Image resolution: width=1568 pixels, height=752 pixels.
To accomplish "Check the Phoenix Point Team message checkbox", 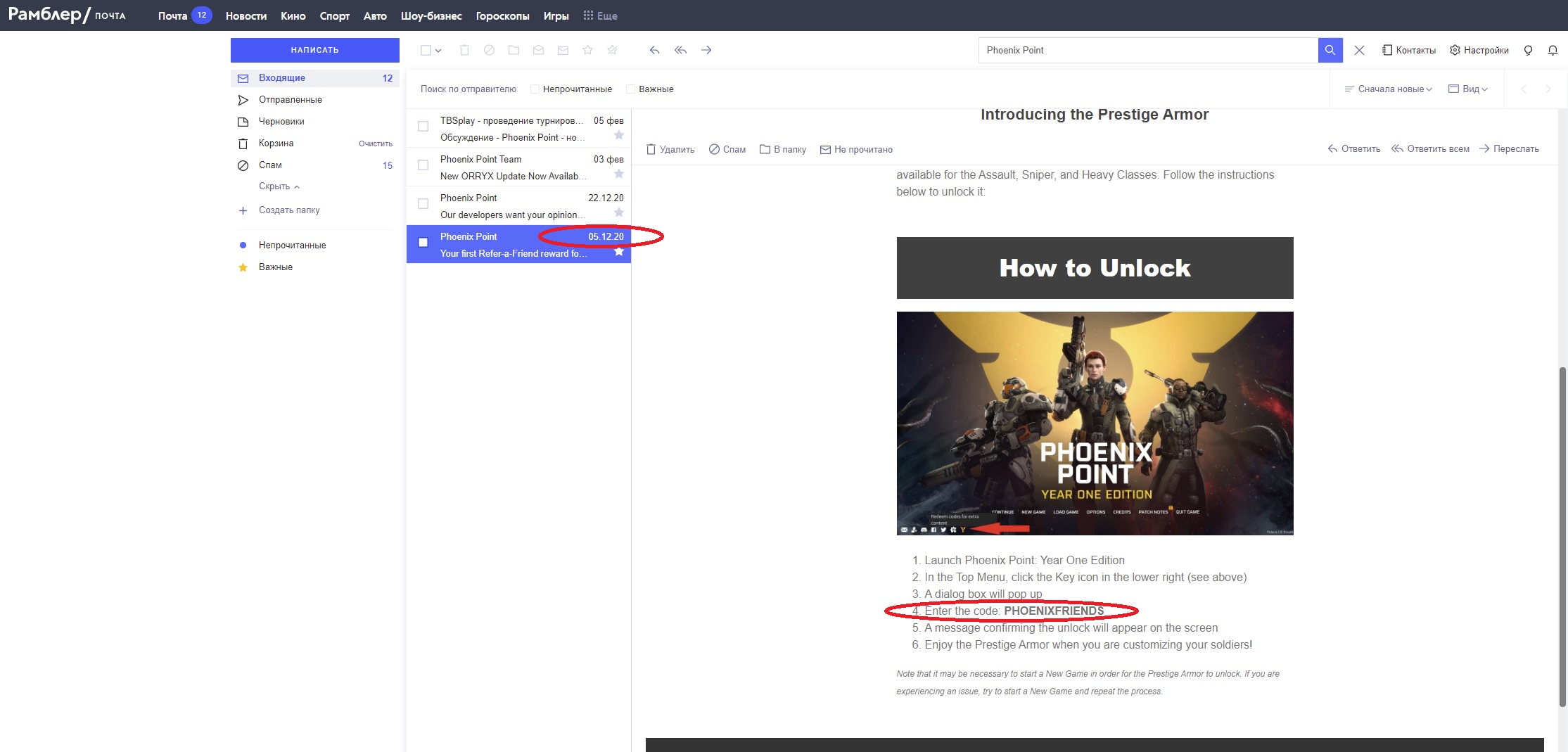I will click(x=423, y=165).
